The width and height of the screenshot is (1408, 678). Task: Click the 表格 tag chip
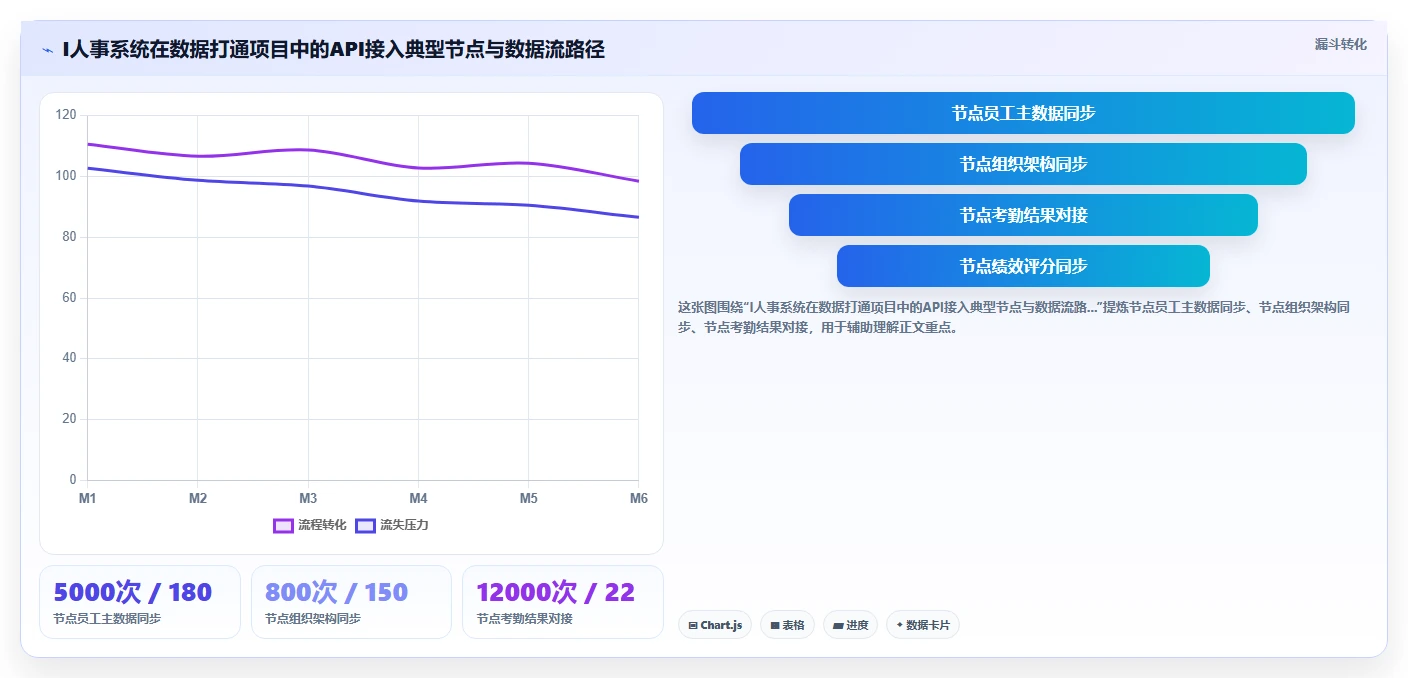pyautogui.click(x=787, y=625)
